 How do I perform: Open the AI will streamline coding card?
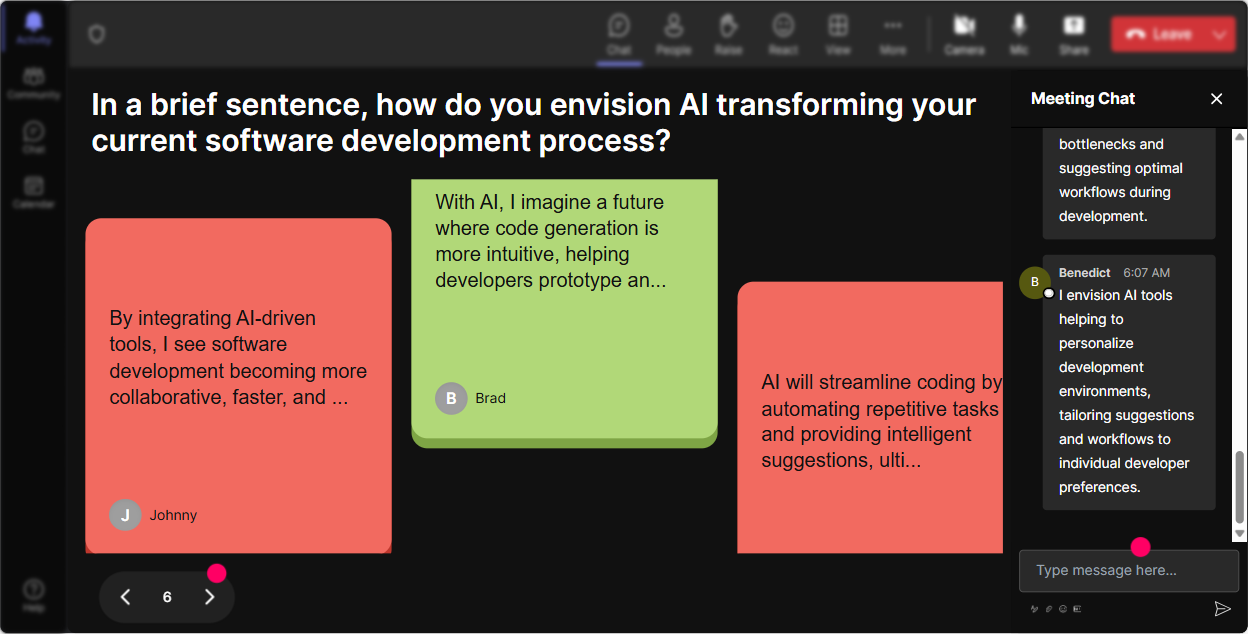point(870,417)
